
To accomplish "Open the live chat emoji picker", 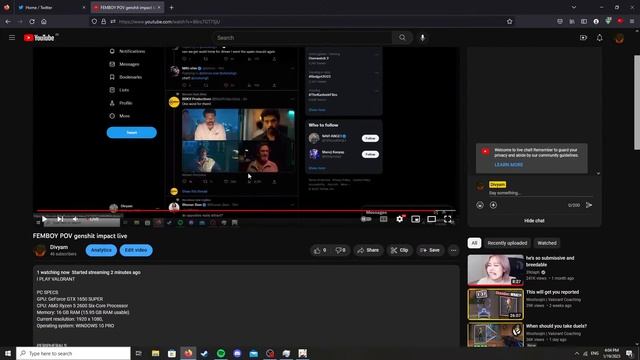I will click(x=480, y=205).
